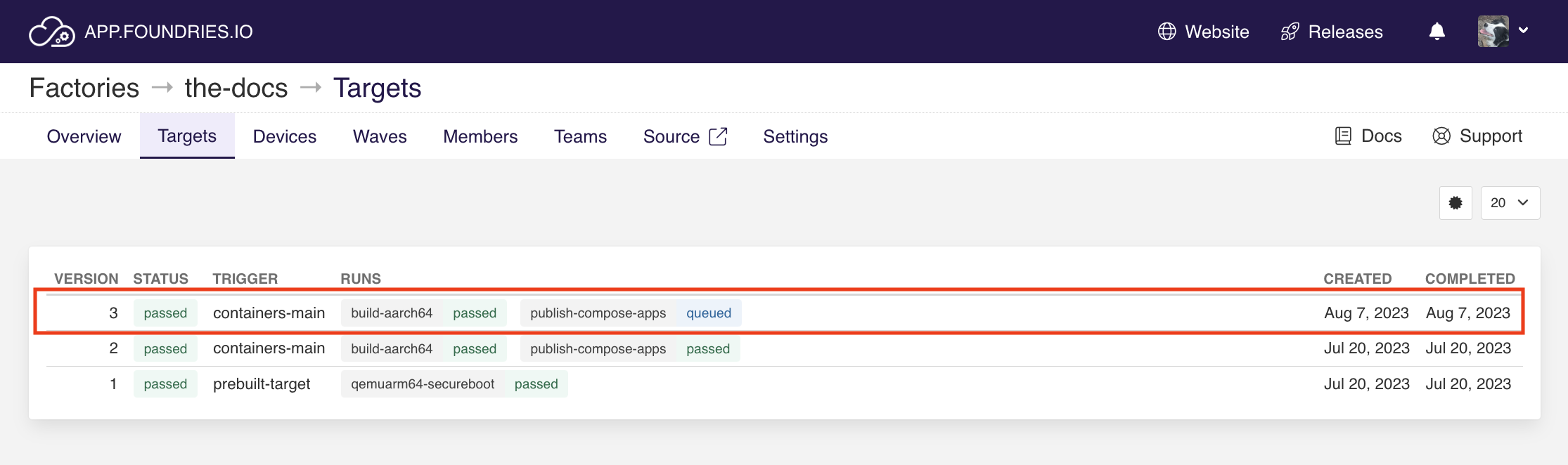Expand the user account dropdown arrow
The height and width of the screenshot is (465, 1568).
(x=1523, y=30)
